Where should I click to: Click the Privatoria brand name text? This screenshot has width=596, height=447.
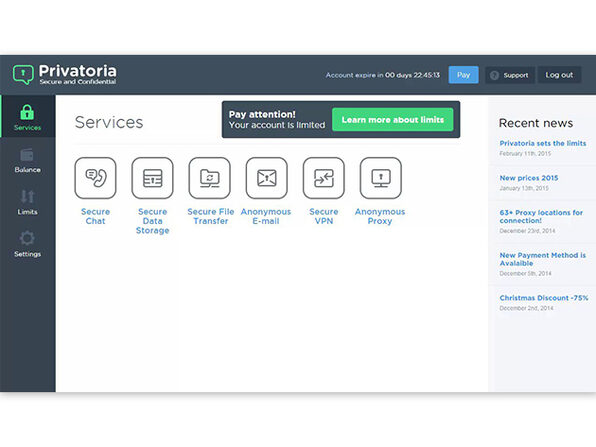click(78, 71)
